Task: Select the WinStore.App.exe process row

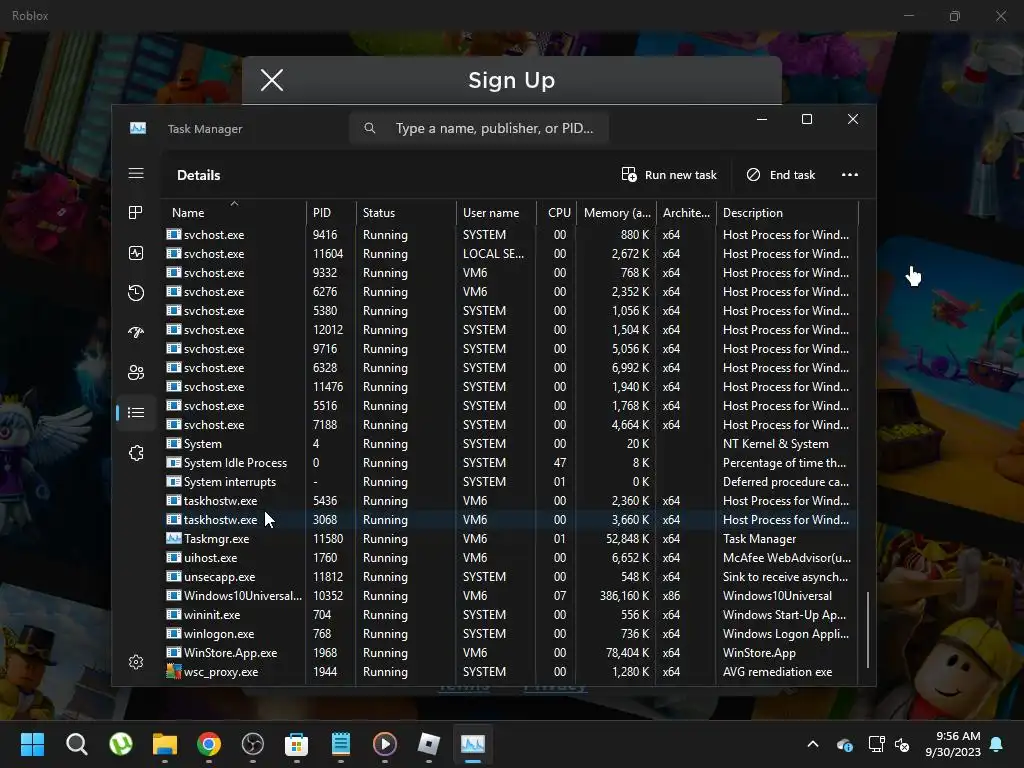Action: pyautogui.click(x=511, y=652)
